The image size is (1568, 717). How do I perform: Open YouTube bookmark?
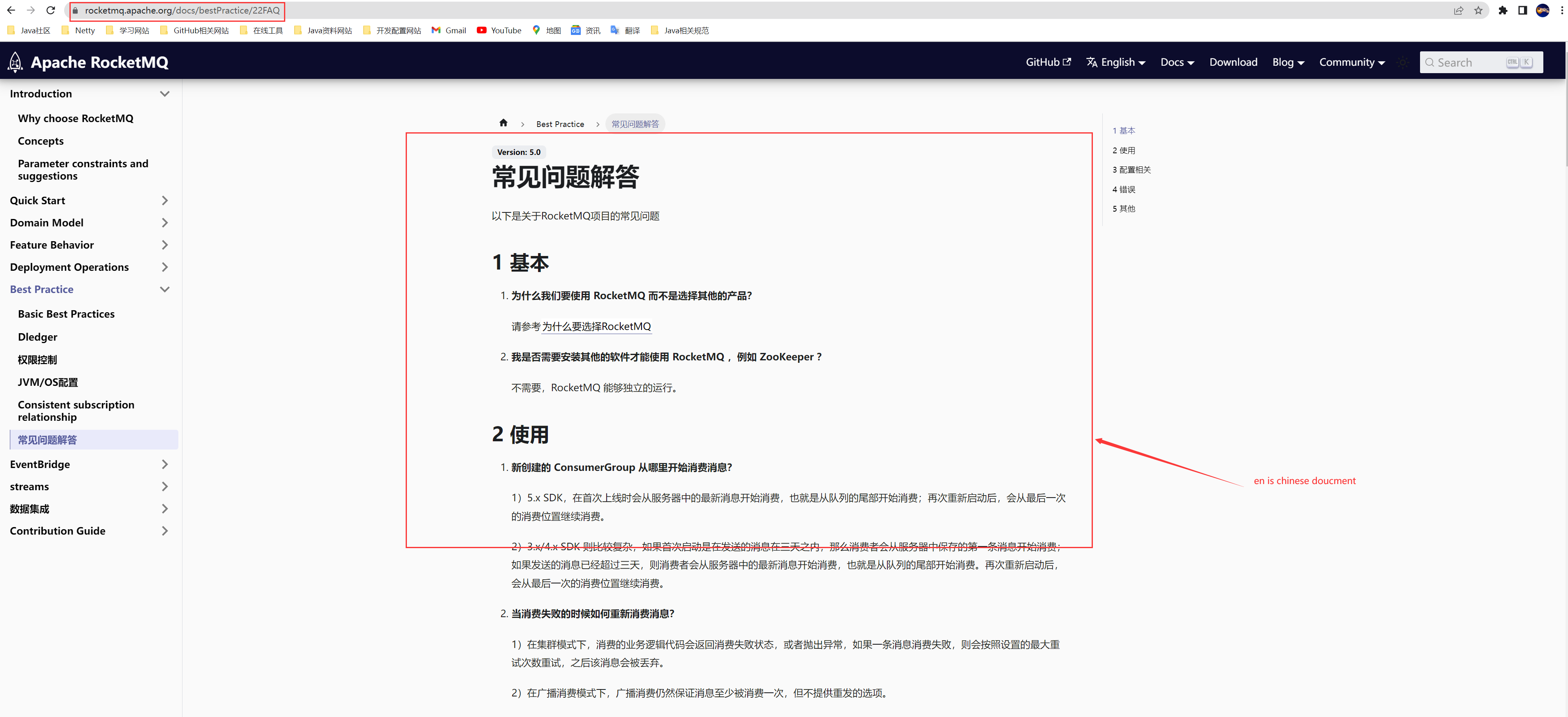pyautogui.click(x=499, y=30)
